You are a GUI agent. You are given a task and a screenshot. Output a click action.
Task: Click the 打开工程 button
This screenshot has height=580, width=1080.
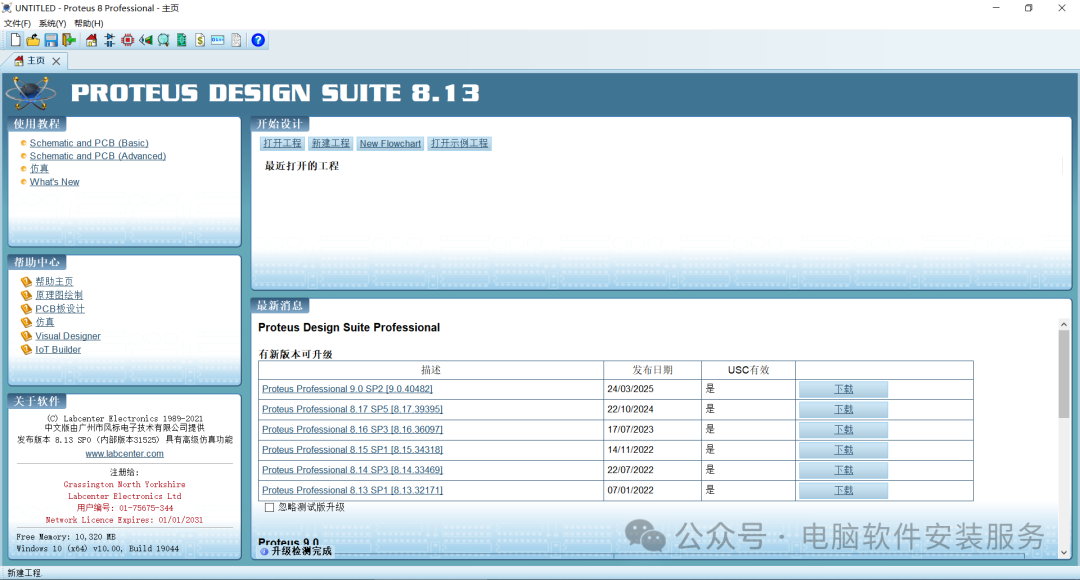(x=282, y=143)
